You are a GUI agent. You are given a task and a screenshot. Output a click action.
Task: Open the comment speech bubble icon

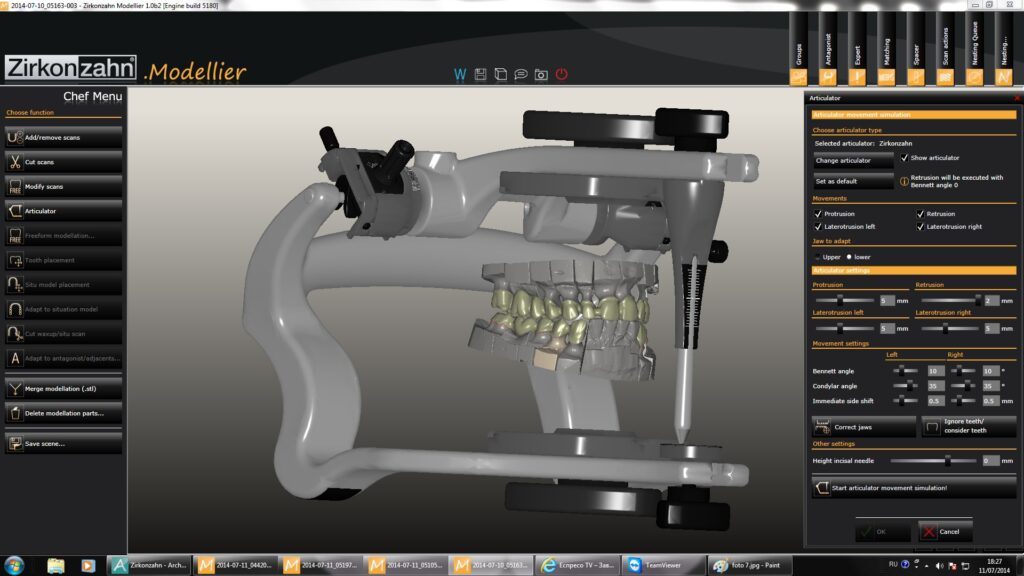[520, 74]
